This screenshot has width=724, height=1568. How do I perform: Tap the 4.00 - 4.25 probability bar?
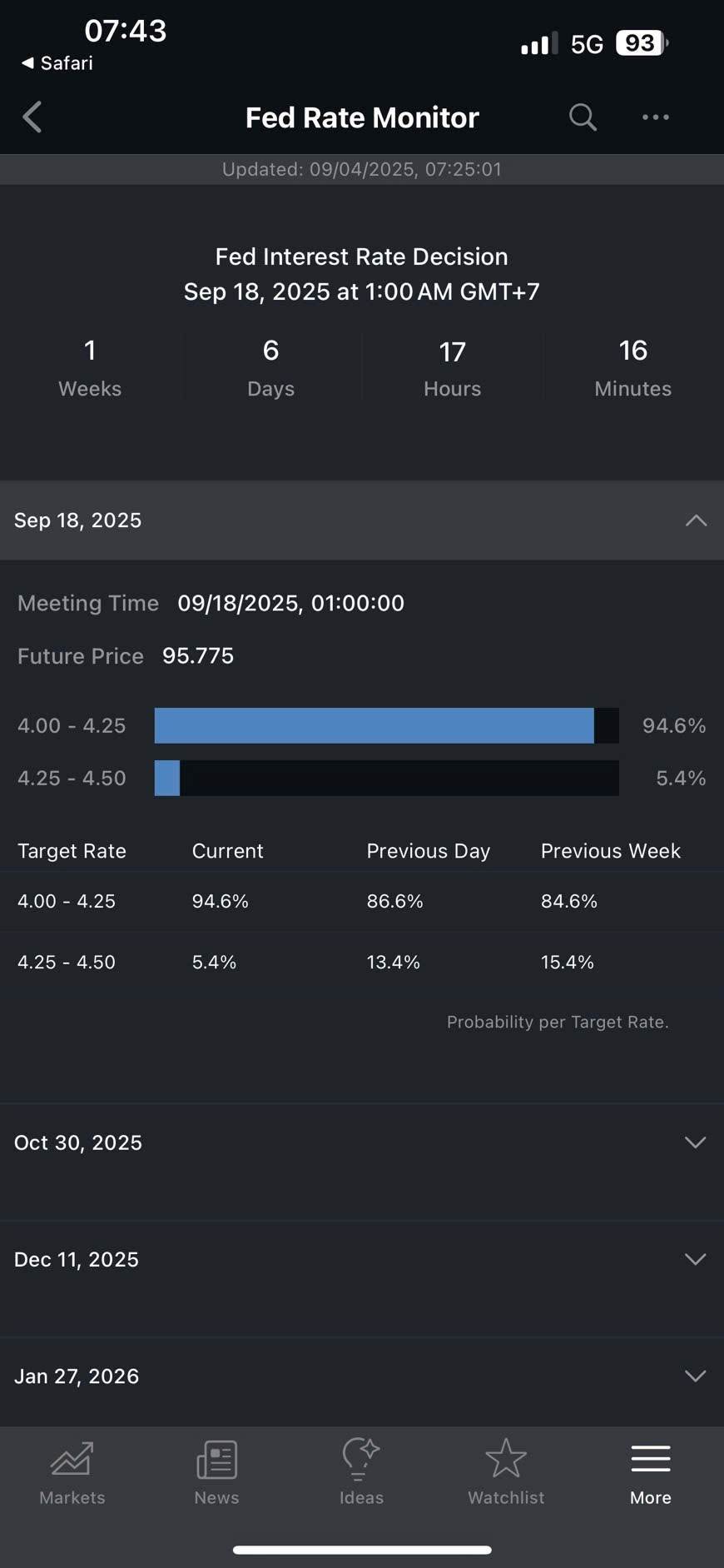click(386, 725)
